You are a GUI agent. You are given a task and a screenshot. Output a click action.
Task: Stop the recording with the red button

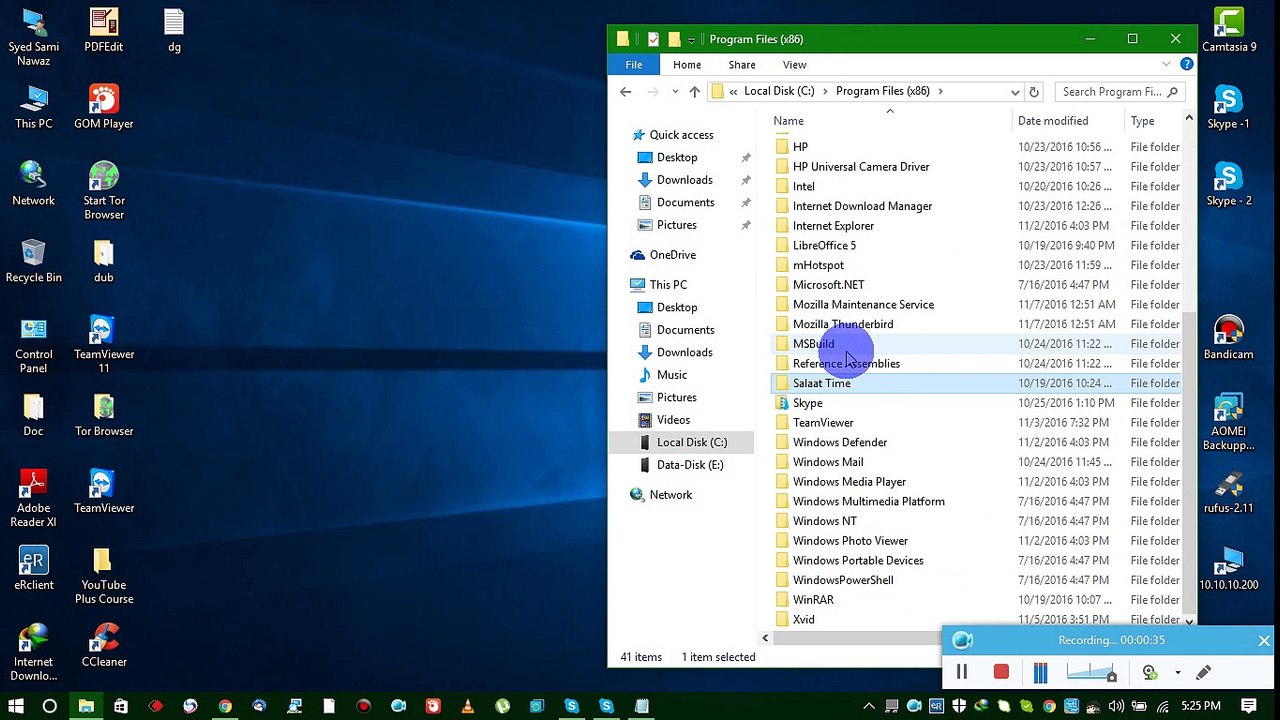[x=1001, y=672]
